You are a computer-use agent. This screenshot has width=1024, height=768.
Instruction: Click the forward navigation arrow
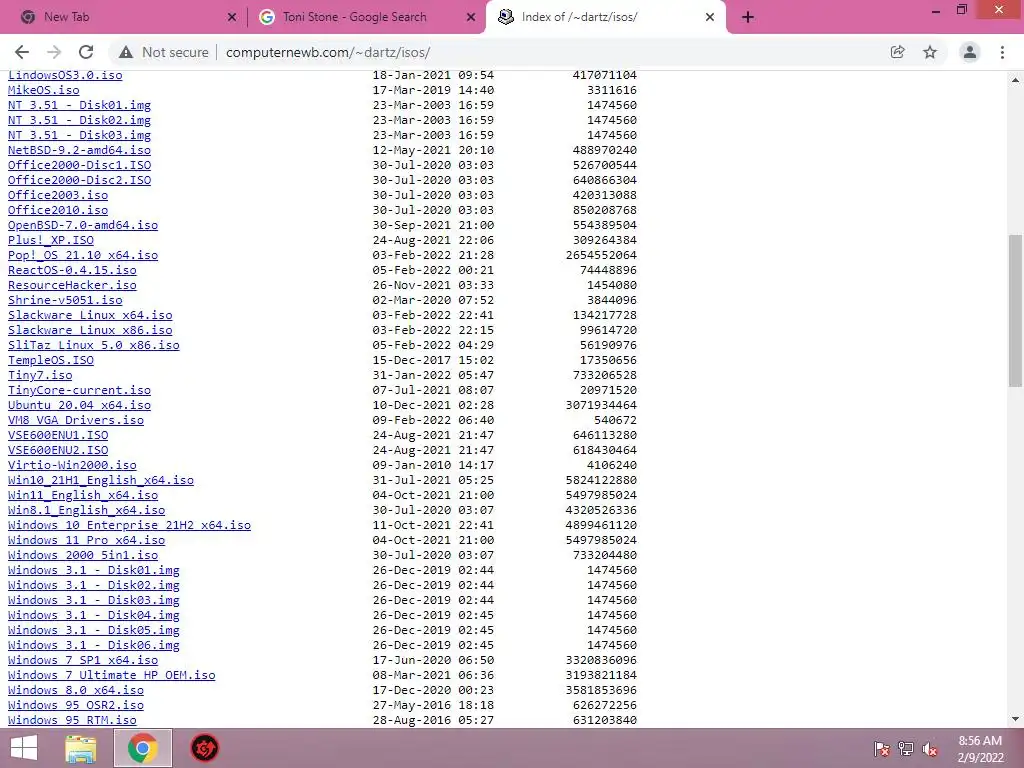point(54,52)
